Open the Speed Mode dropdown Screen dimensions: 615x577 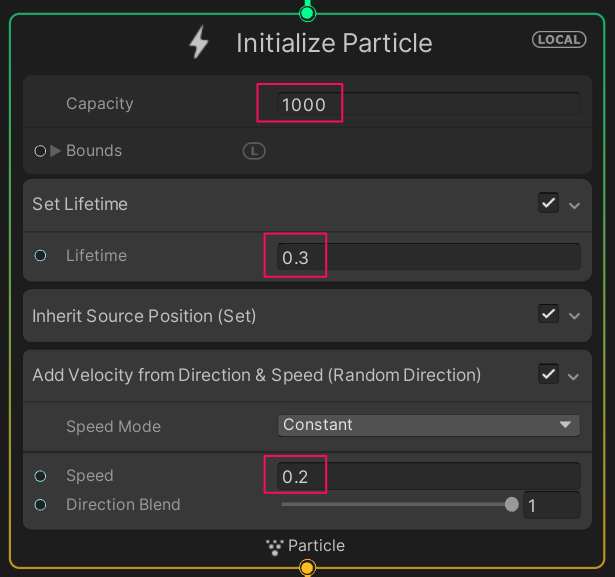(x=428, y=425)
